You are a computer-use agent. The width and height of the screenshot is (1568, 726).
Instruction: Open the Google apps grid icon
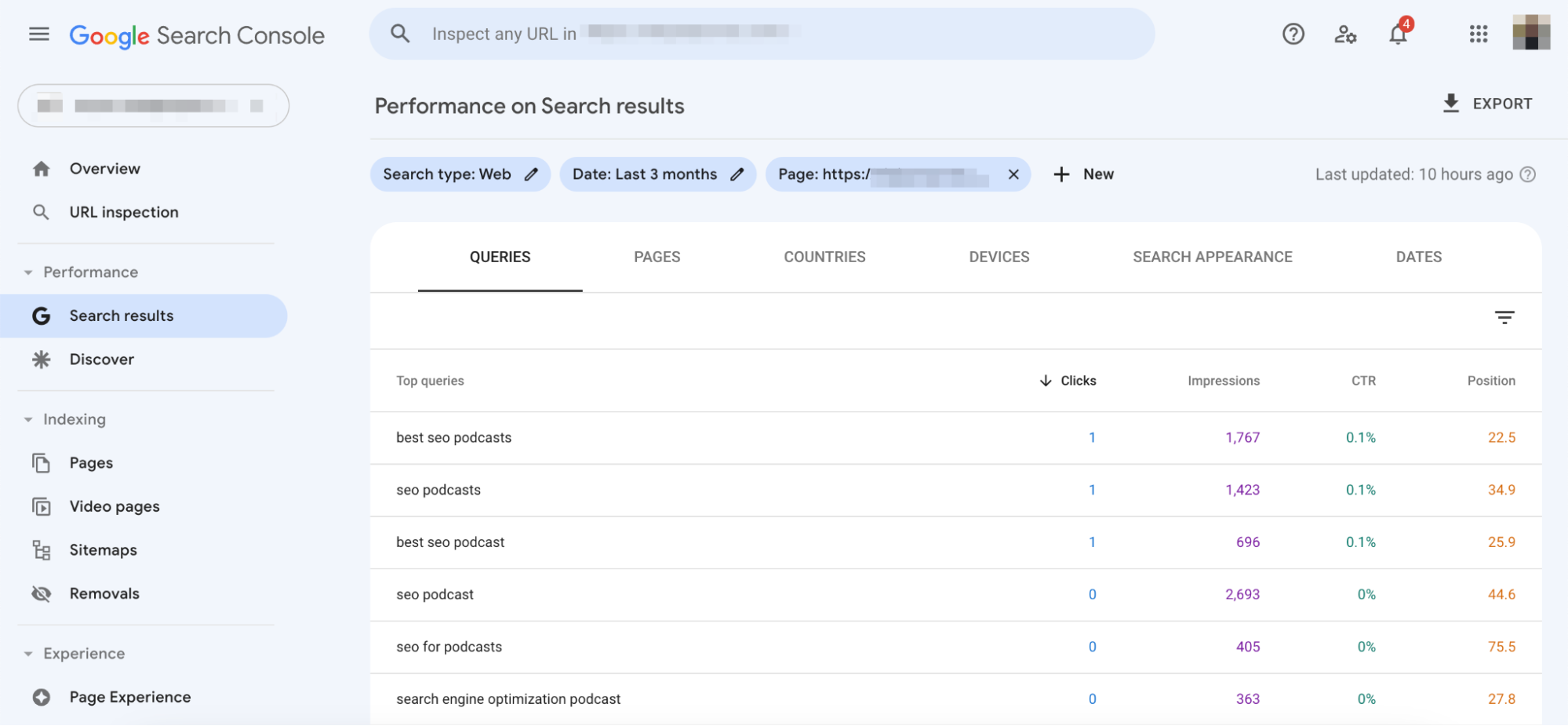click(x=1479, y=34)
